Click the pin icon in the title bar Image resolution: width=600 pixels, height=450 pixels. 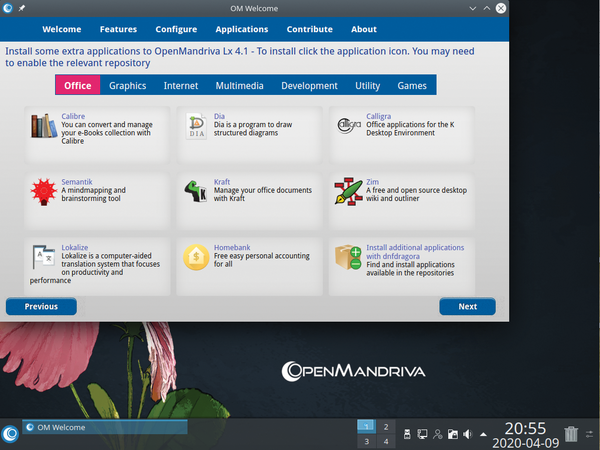tap(22, 8)
